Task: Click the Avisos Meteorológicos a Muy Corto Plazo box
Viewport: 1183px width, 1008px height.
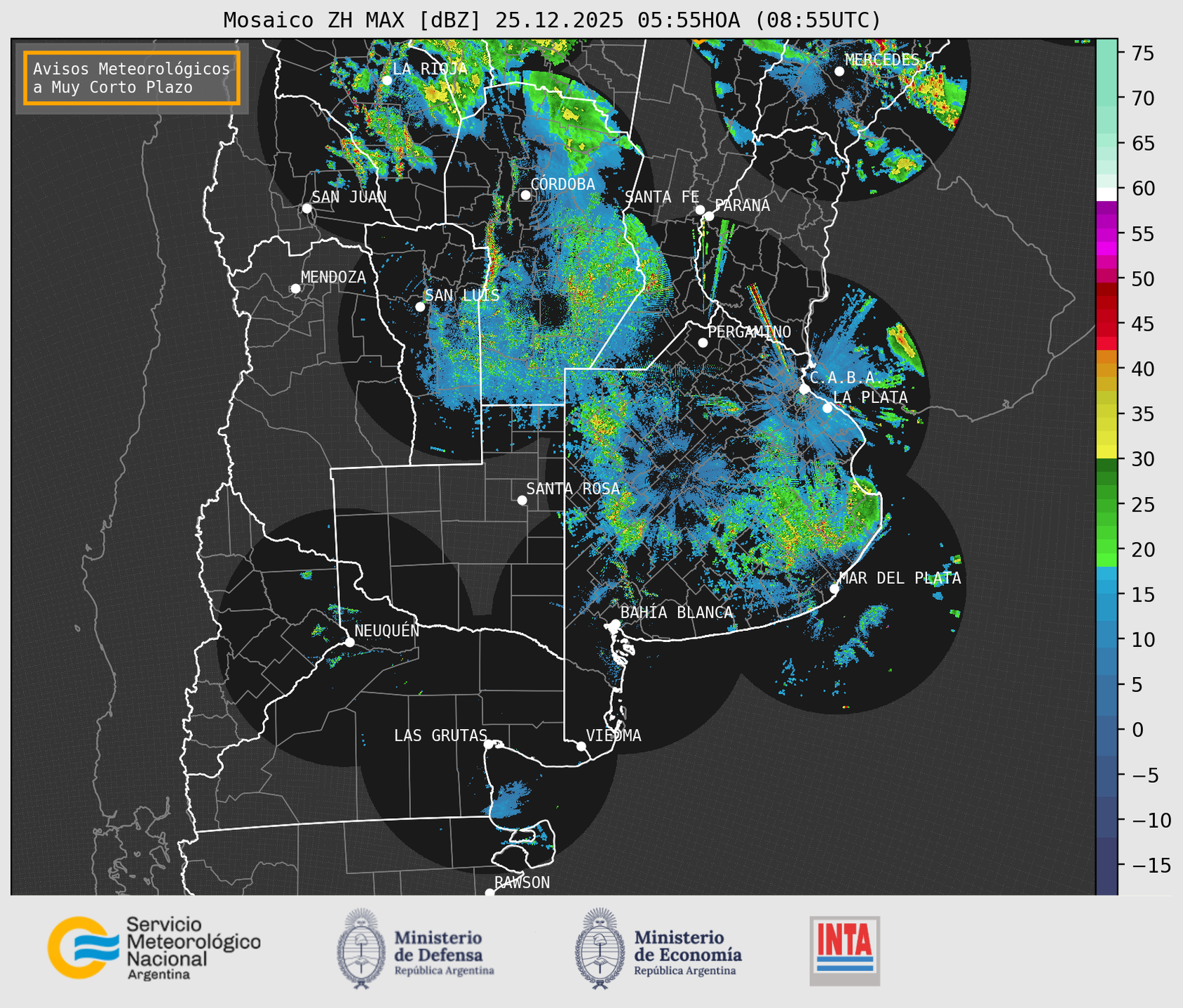Action: (132, 78)
